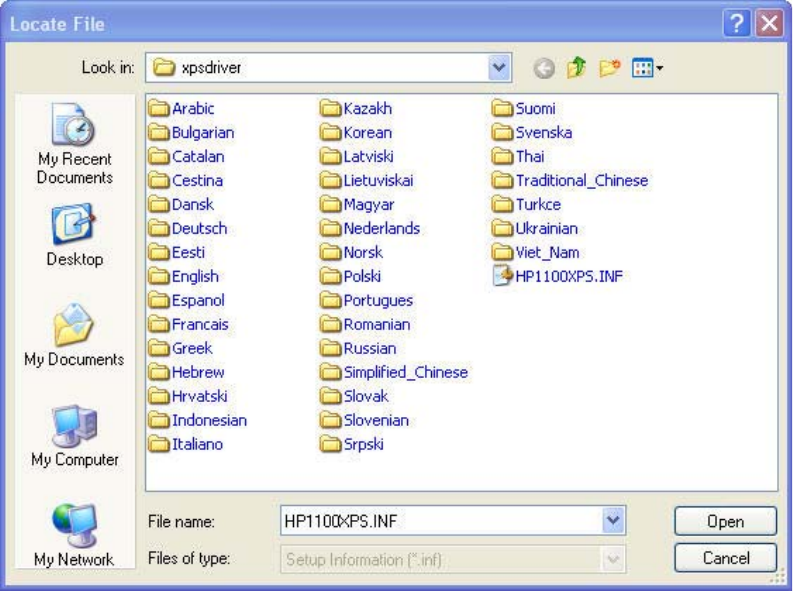Select the Arabic folder

pos(181,108)
